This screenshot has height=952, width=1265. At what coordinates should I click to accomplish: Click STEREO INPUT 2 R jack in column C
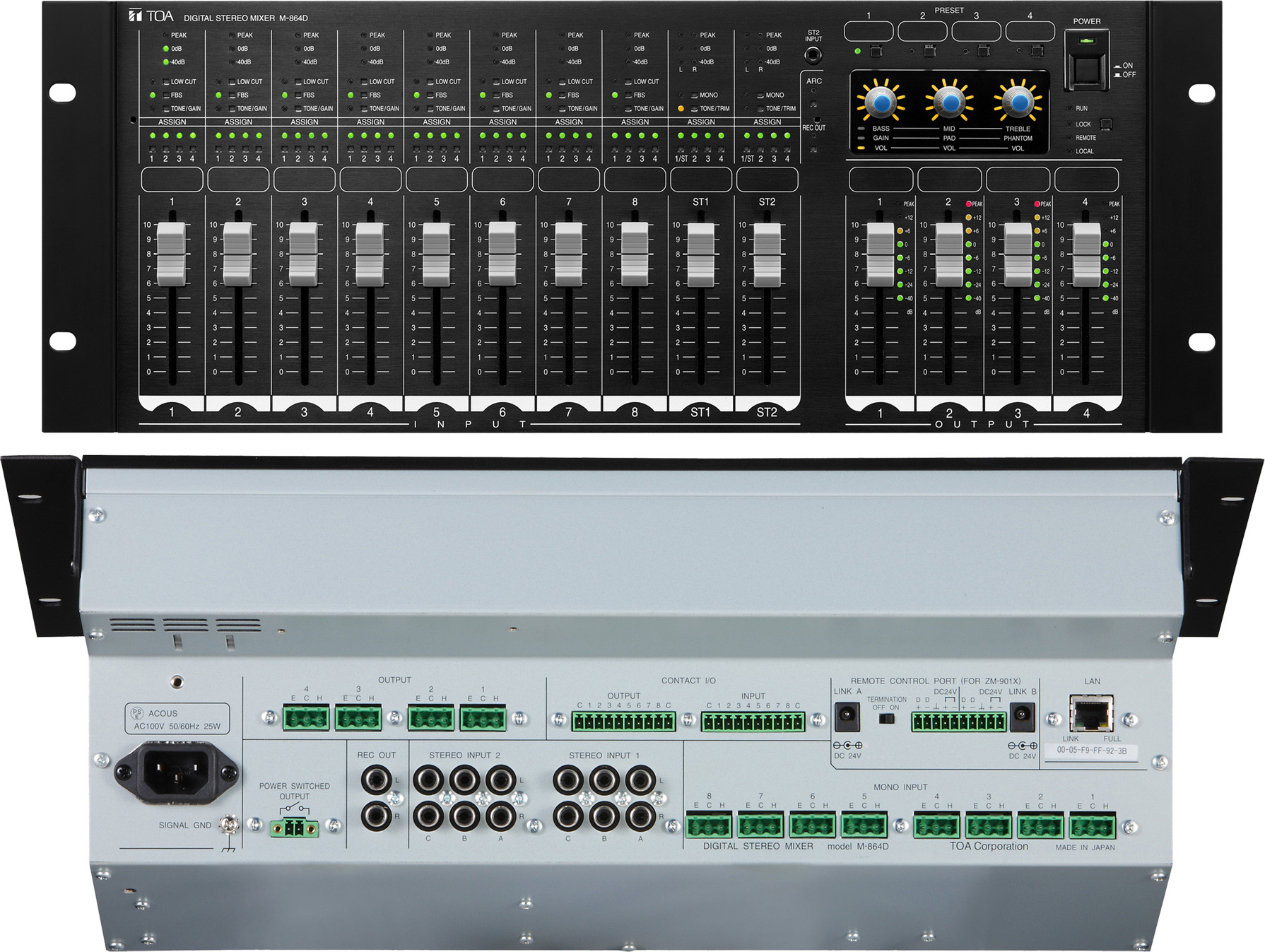coord(428,817)
